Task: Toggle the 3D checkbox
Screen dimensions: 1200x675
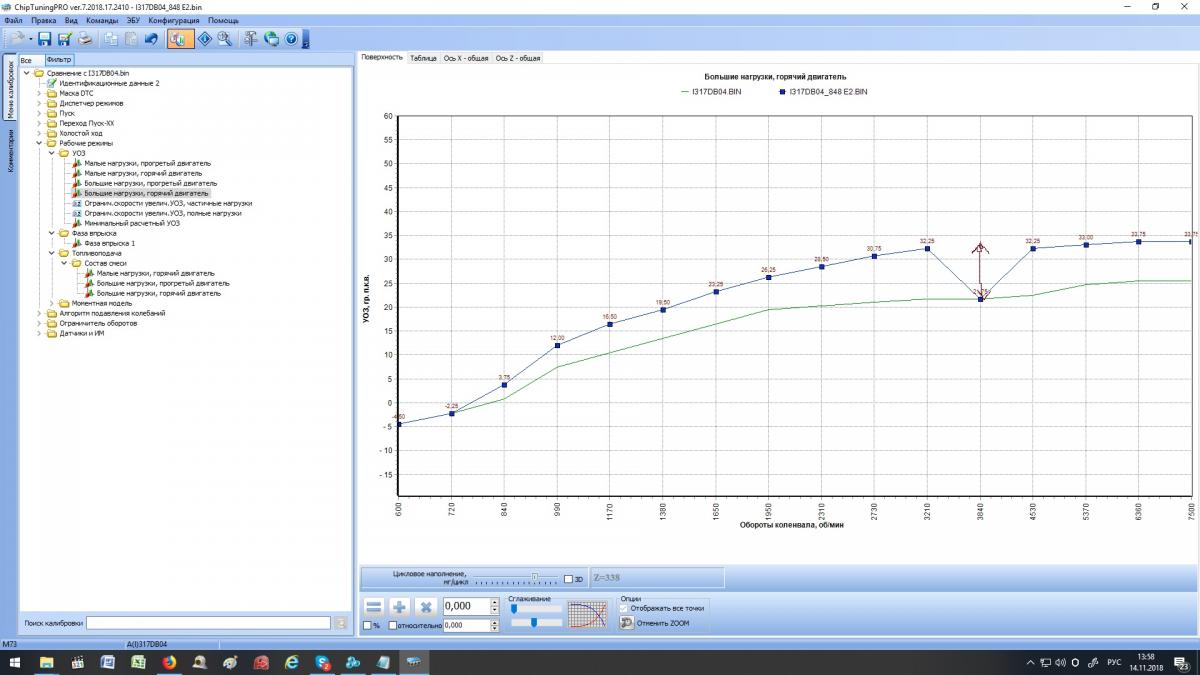Action: coord(568,579)
